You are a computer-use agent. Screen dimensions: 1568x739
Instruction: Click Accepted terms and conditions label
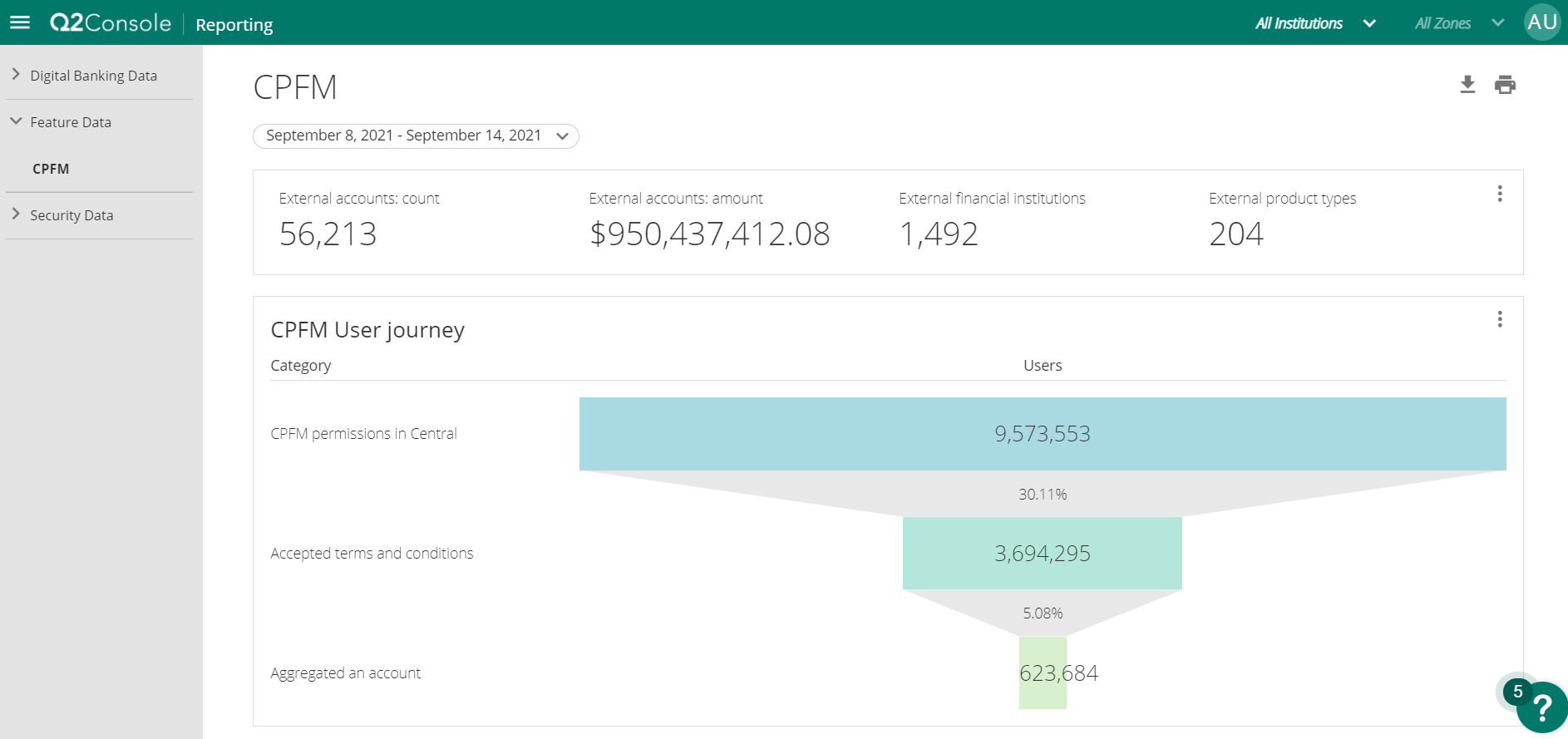tap(372, 554)
